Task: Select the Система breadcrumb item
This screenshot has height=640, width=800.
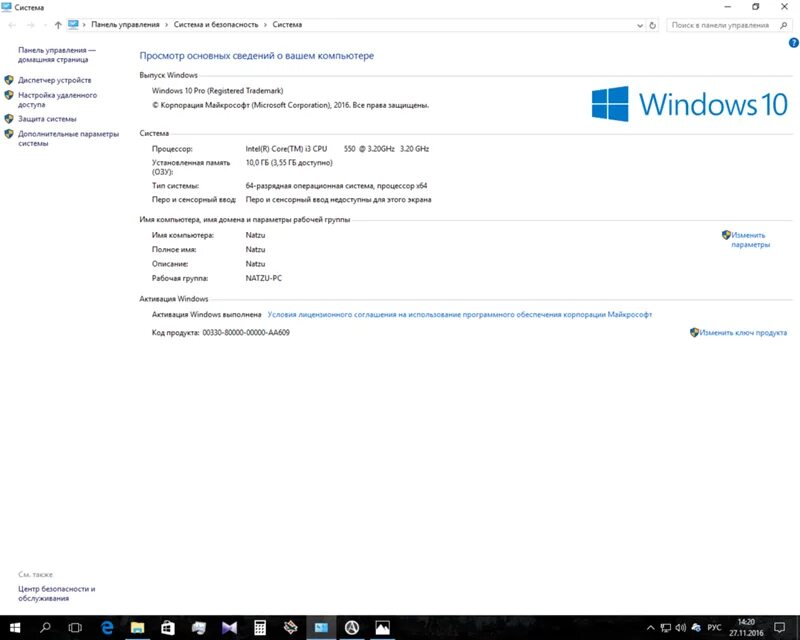Action: 287,24
